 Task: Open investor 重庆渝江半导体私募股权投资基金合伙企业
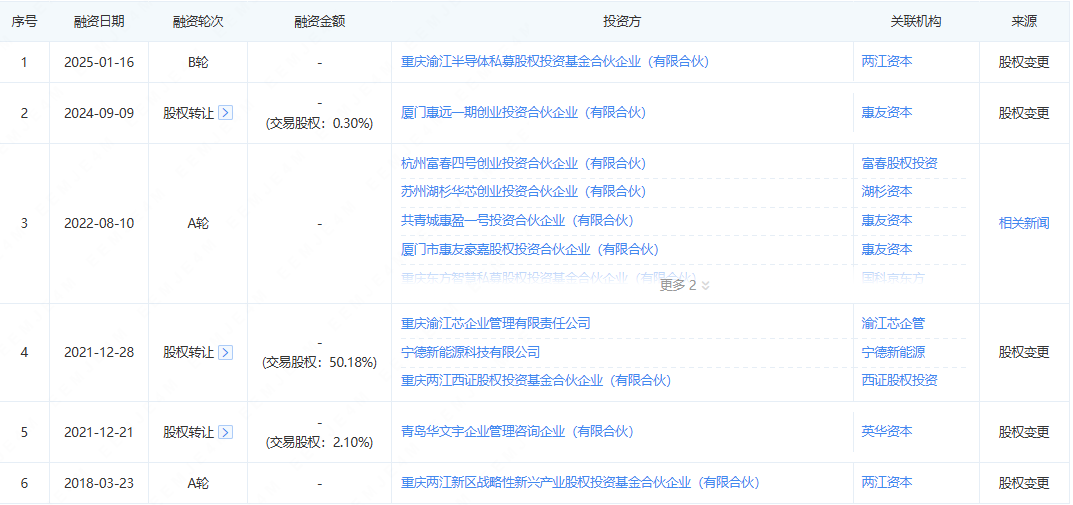click(554, 62)
